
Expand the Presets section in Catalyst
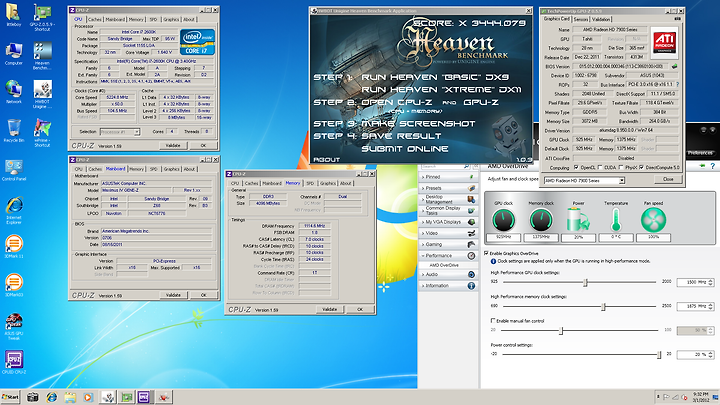tap(448, 188)
